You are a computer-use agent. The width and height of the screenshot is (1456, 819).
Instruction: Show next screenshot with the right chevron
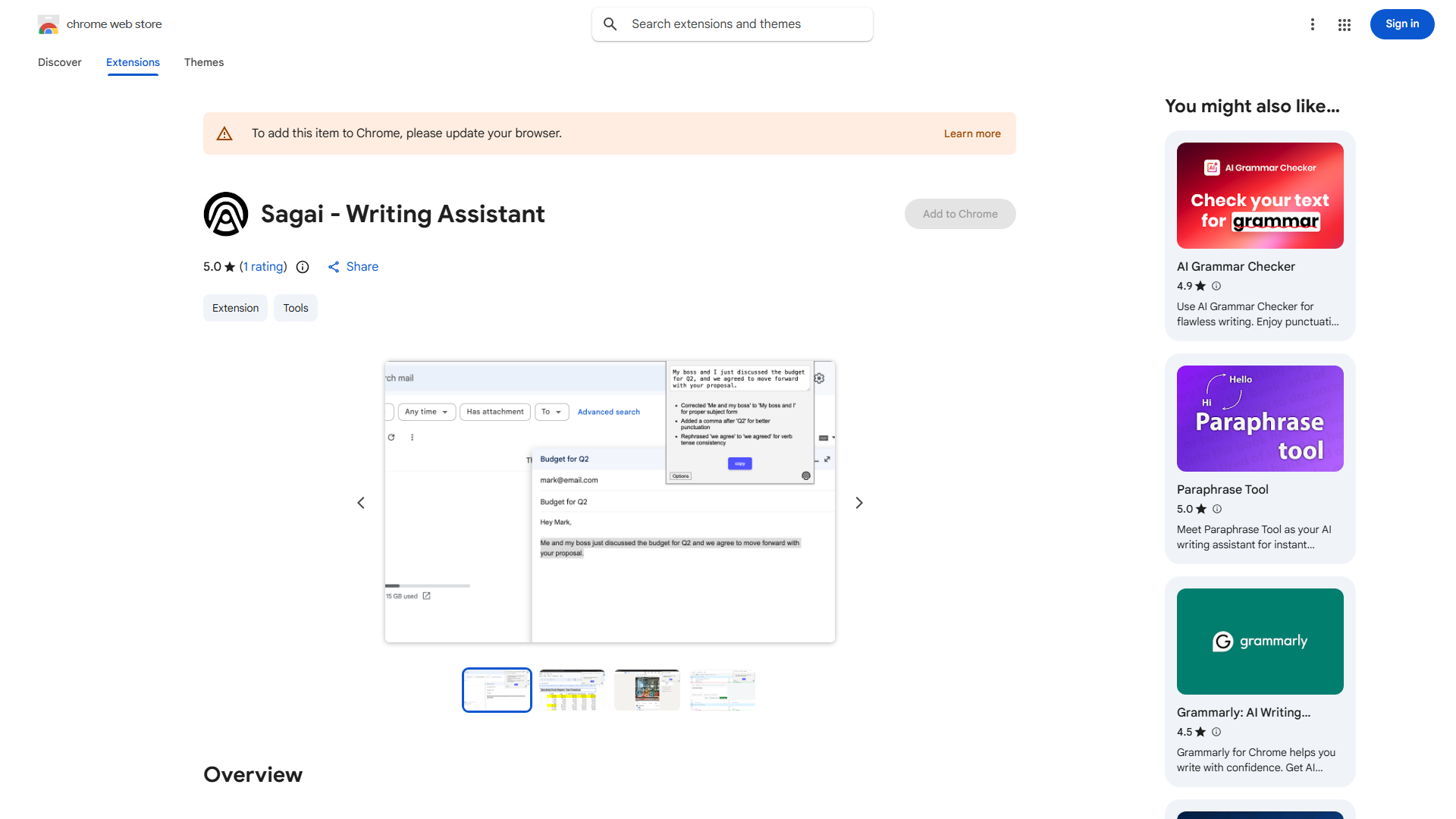[859, 503]
